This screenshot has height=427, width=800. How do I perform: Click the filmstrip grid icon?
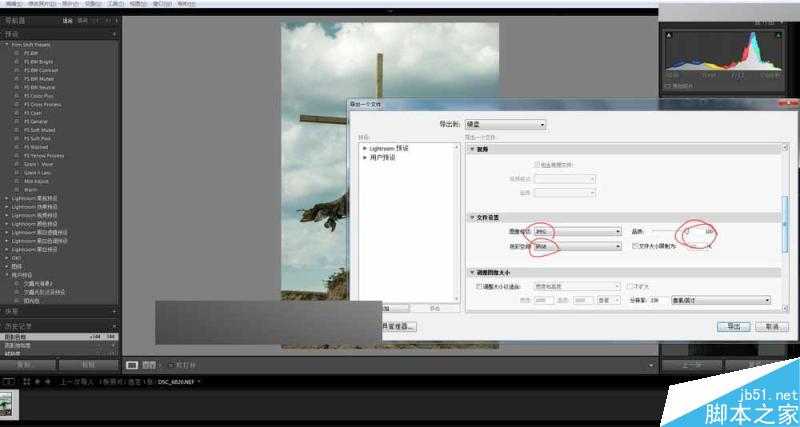[x=26, y=381]
